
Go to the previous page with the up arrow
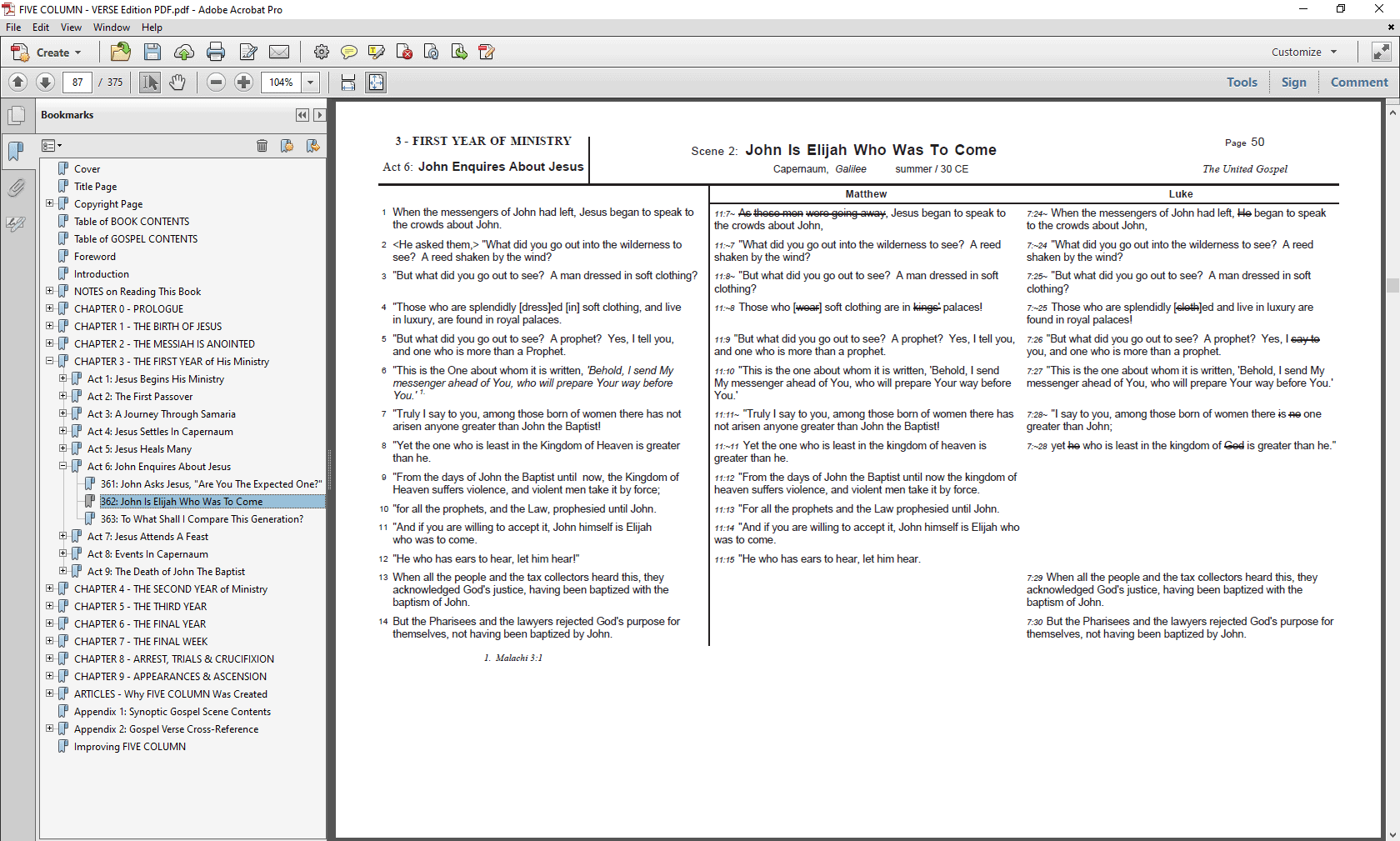[x=18, y=82]
